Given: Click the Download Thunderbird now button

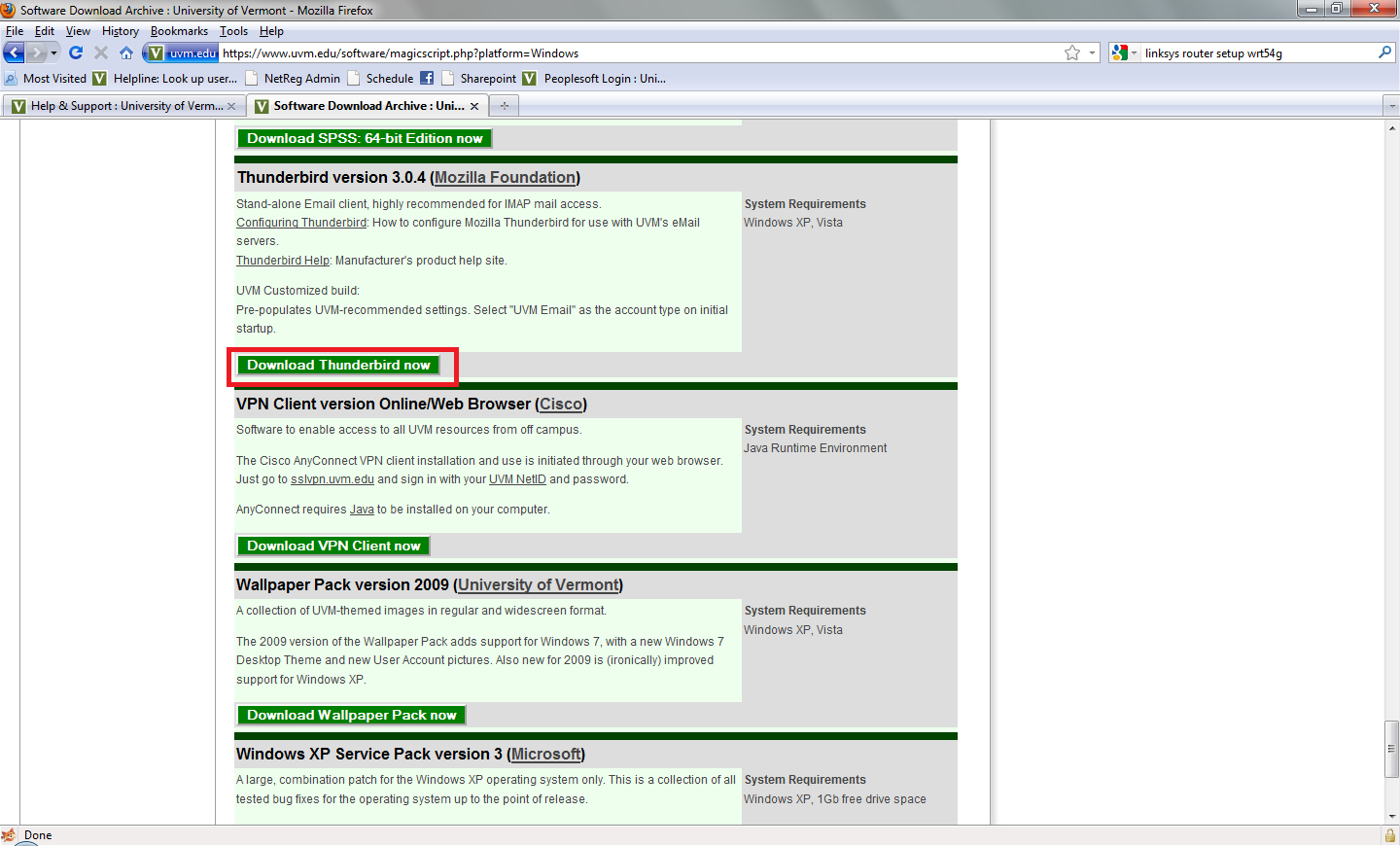Looking at the screenshot, I should [338, 366].
